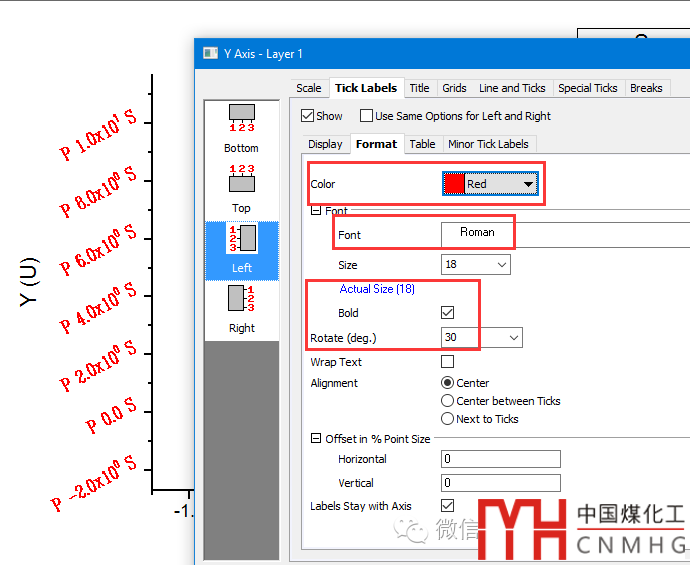Enable the Wrap Text checkbox
This screenshot has height=565, width=690.
[447, 361]
